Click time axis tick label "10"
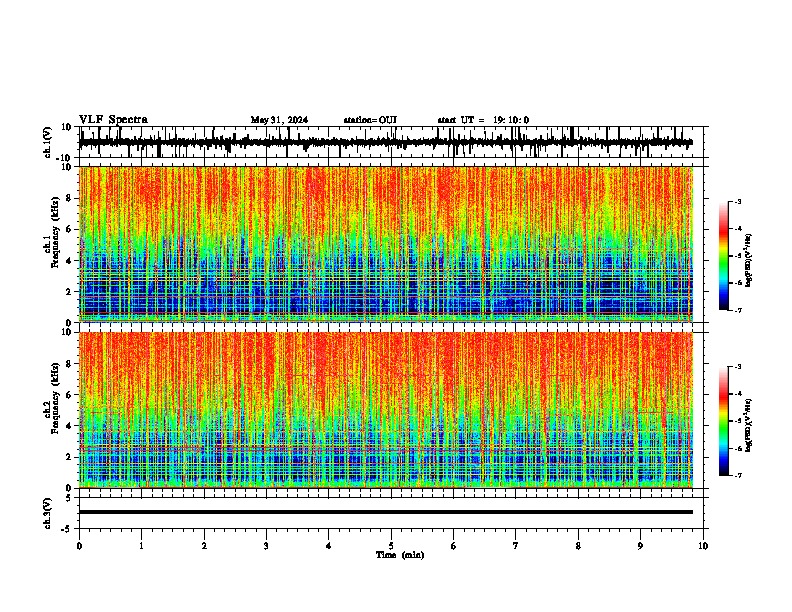This screenshot has height=612, width=792. (x=703, y=546)
